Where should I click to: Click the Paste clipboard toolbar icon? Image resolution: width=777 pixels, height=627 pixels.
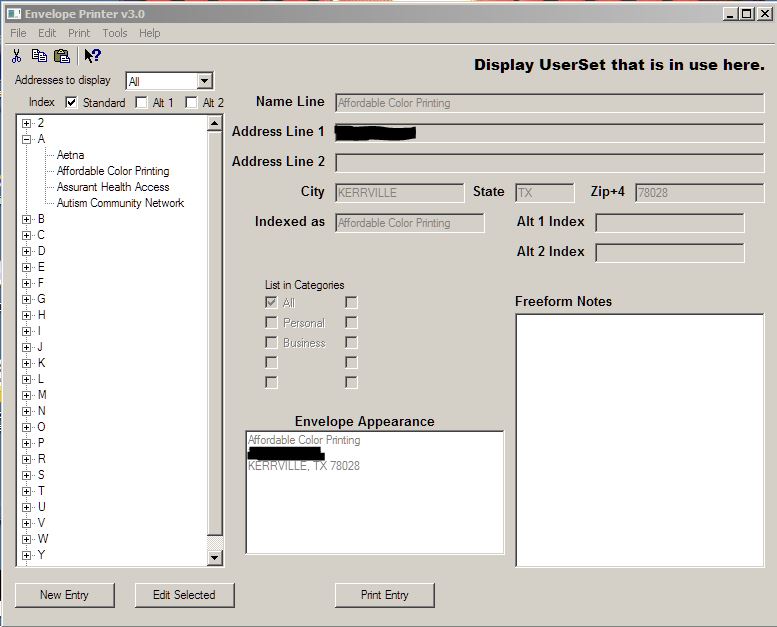click(x=62, y=56)
